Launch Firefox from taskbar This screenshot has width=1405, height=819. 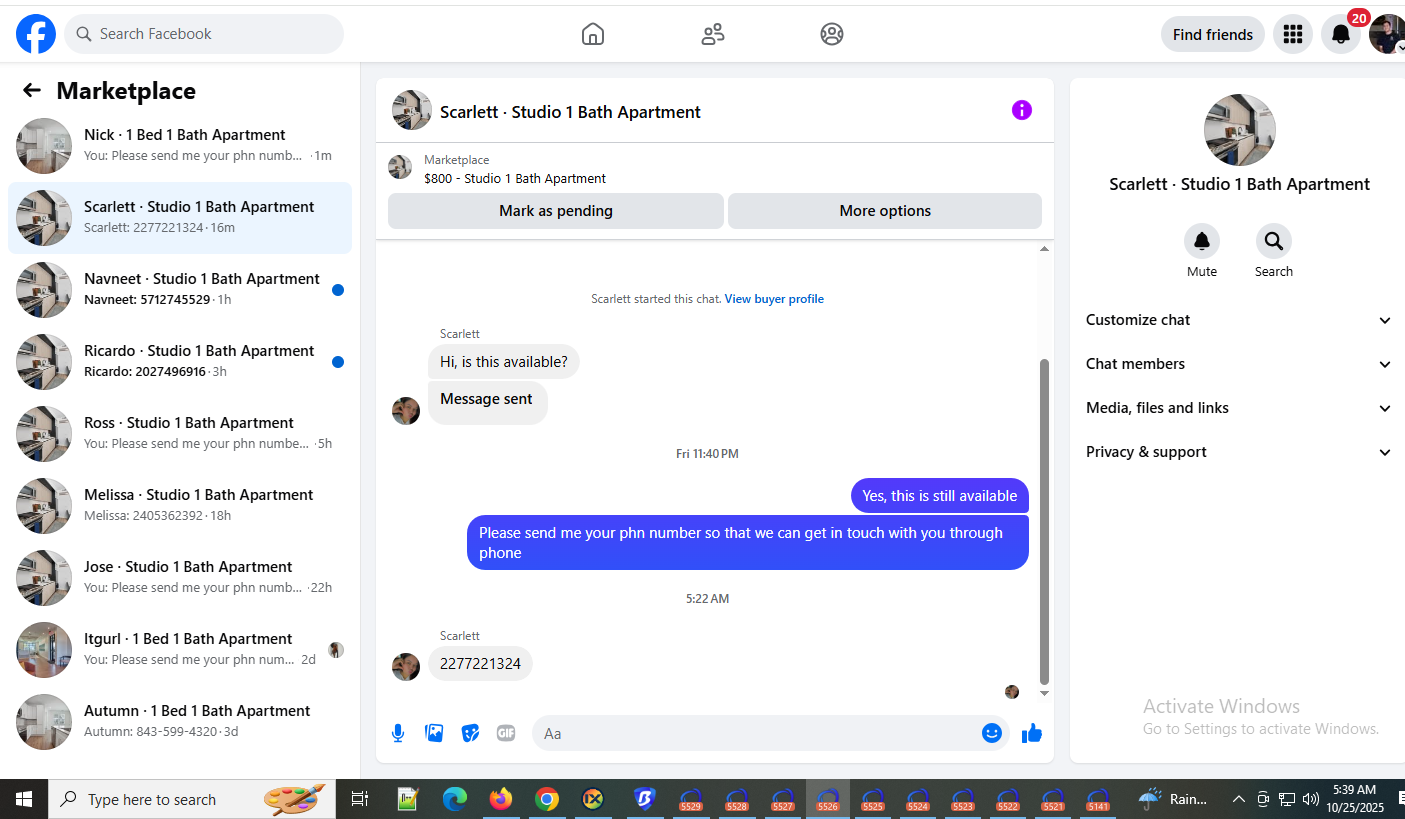pyautogui.click(x=501, y=799)
